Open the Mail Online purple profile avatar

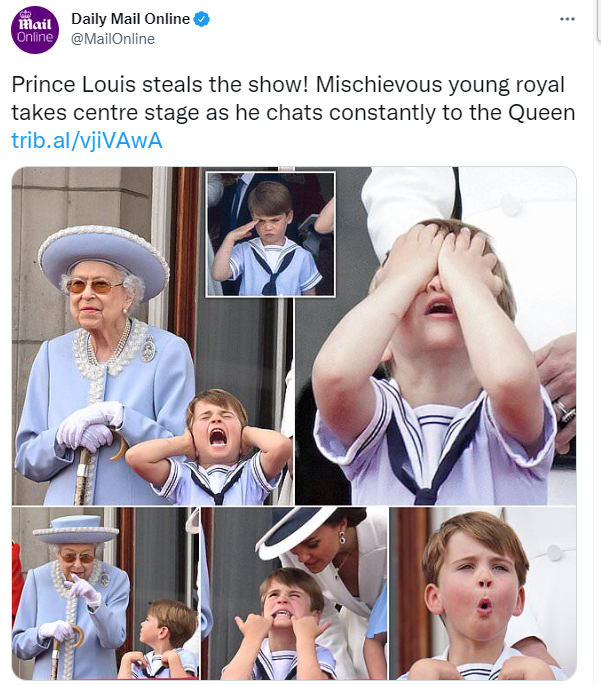pos(35,30)
